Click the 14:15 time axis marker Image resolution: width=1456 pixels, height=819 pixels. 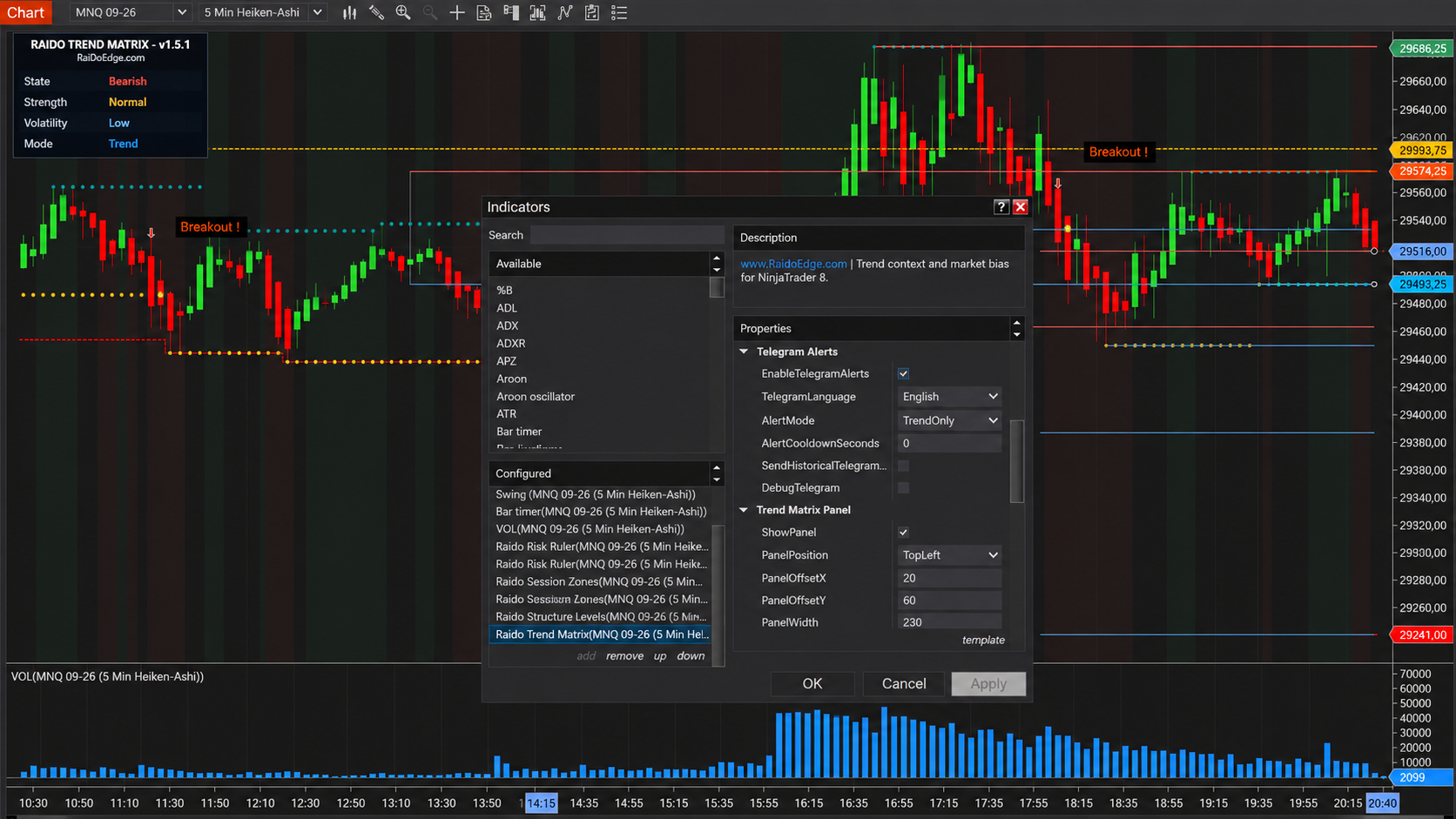coord(541,802)
